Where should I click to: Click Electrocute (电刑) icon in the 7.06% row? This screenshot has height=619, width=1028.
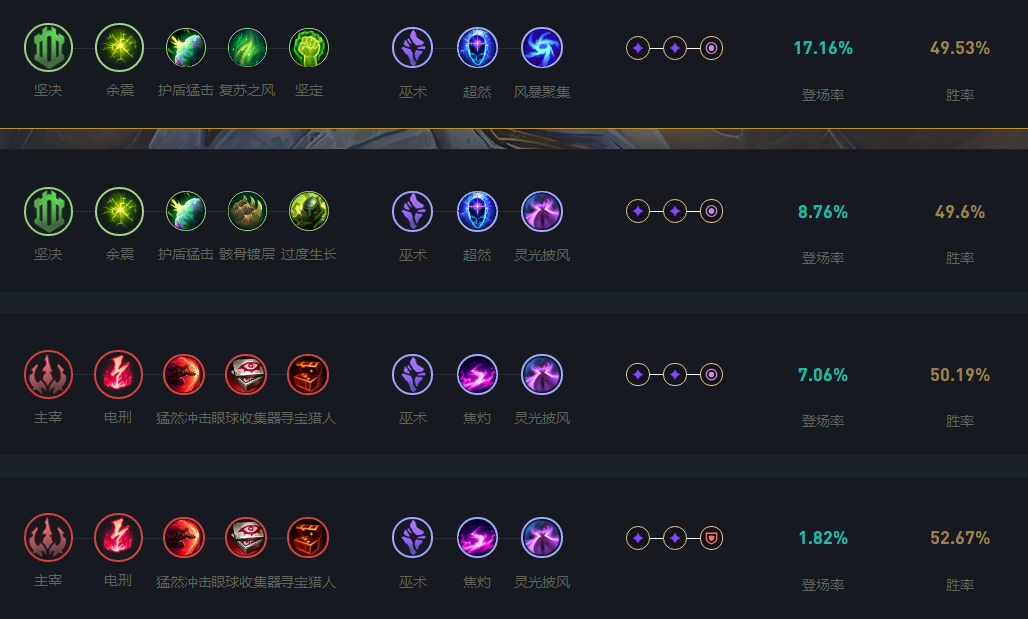click(x=118, y=374)
